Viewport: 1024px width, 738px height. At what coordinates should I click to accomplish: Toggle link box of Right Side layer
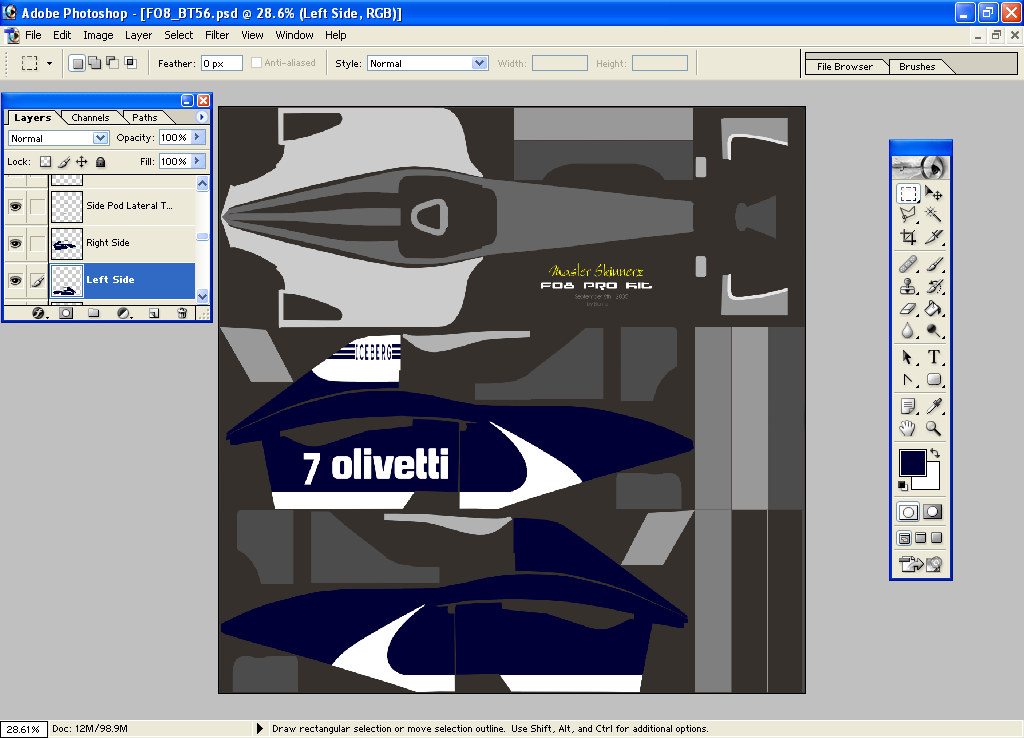point(38,244)
